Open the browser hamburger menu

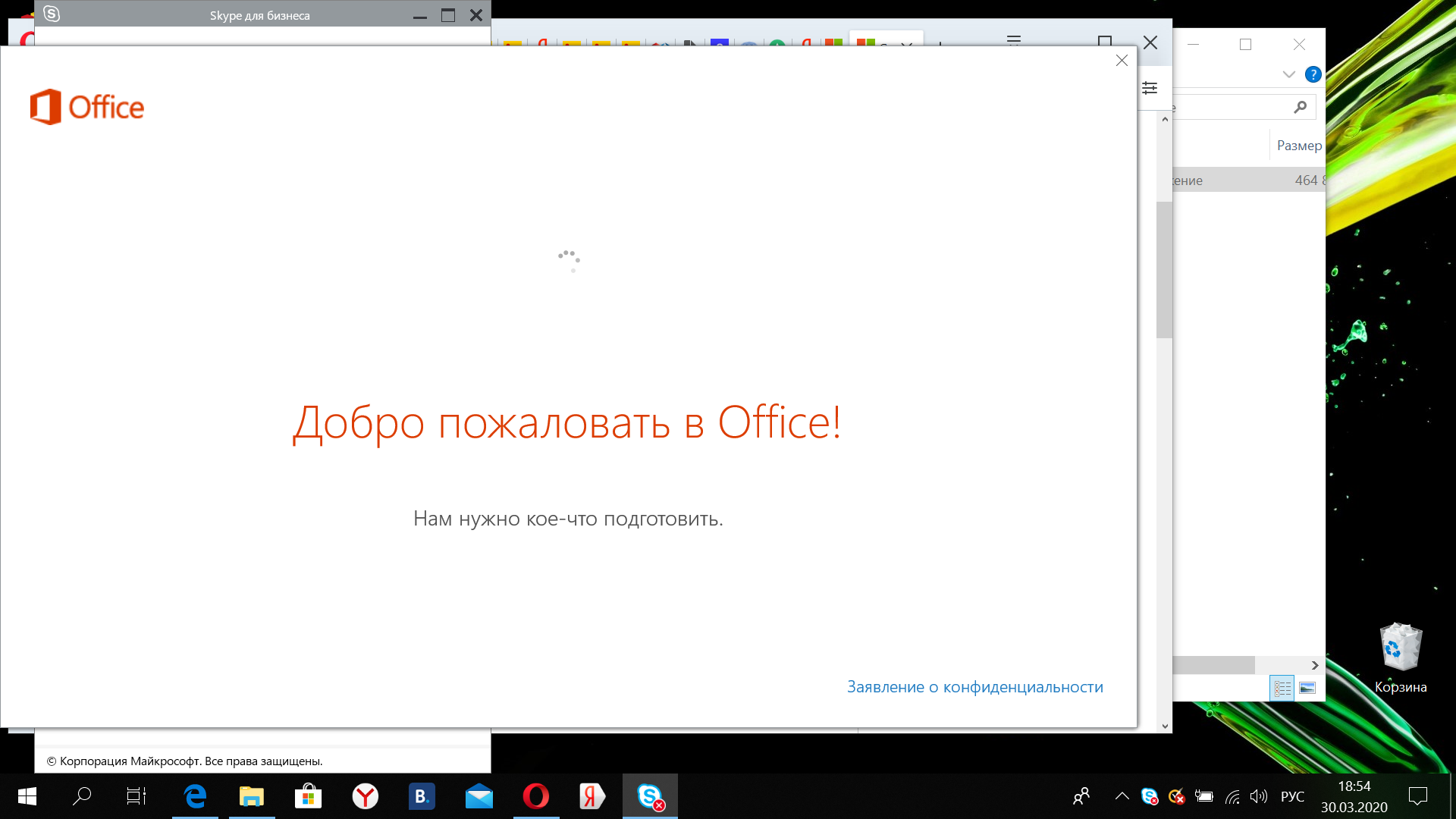pyautogui.click(x=1014, y=40)
